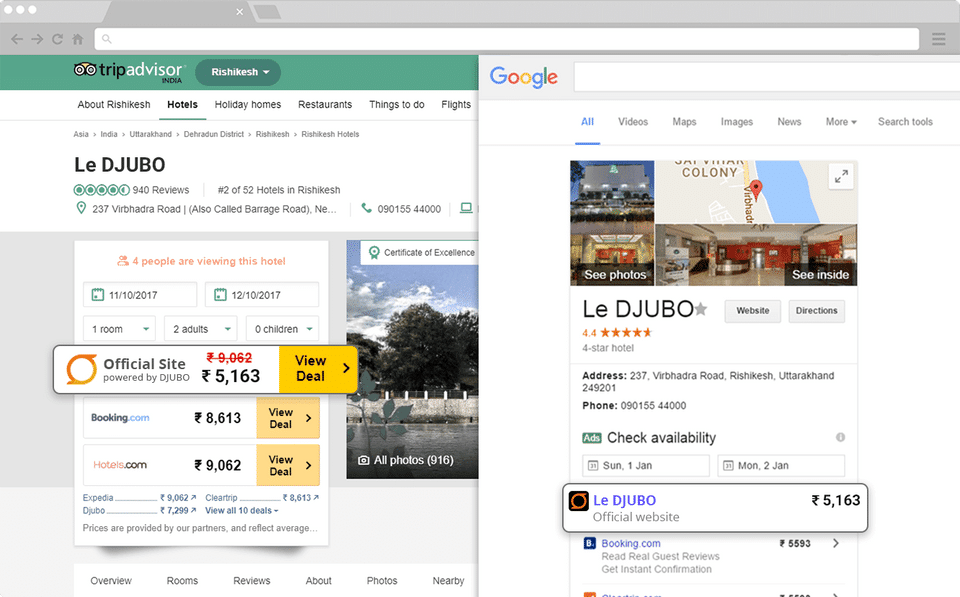Switch to the Rooms tab
Viewport: 960px width, 597px height.
point(182,580)
